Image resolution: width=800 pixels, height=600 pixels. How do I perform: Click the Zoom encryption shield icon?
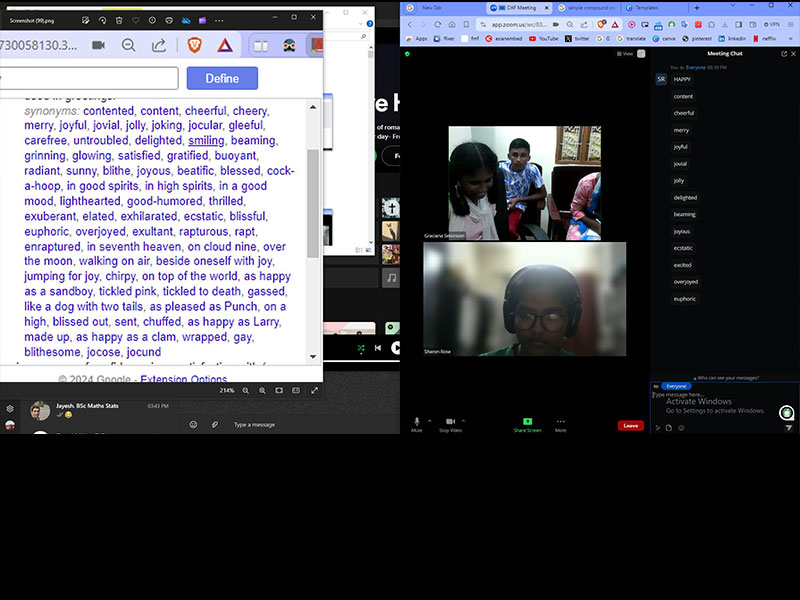(407, 54)
